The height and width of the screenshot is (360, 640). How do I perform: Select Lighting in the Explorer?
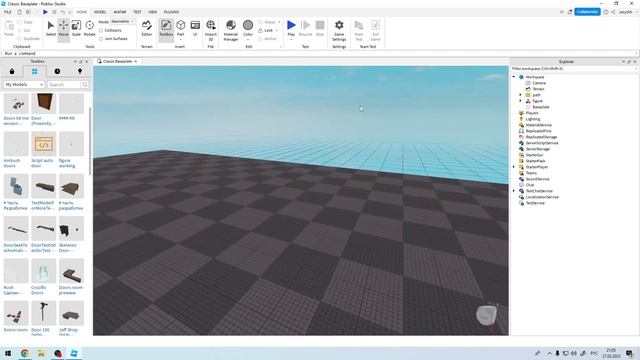click(x=533, y=119)
